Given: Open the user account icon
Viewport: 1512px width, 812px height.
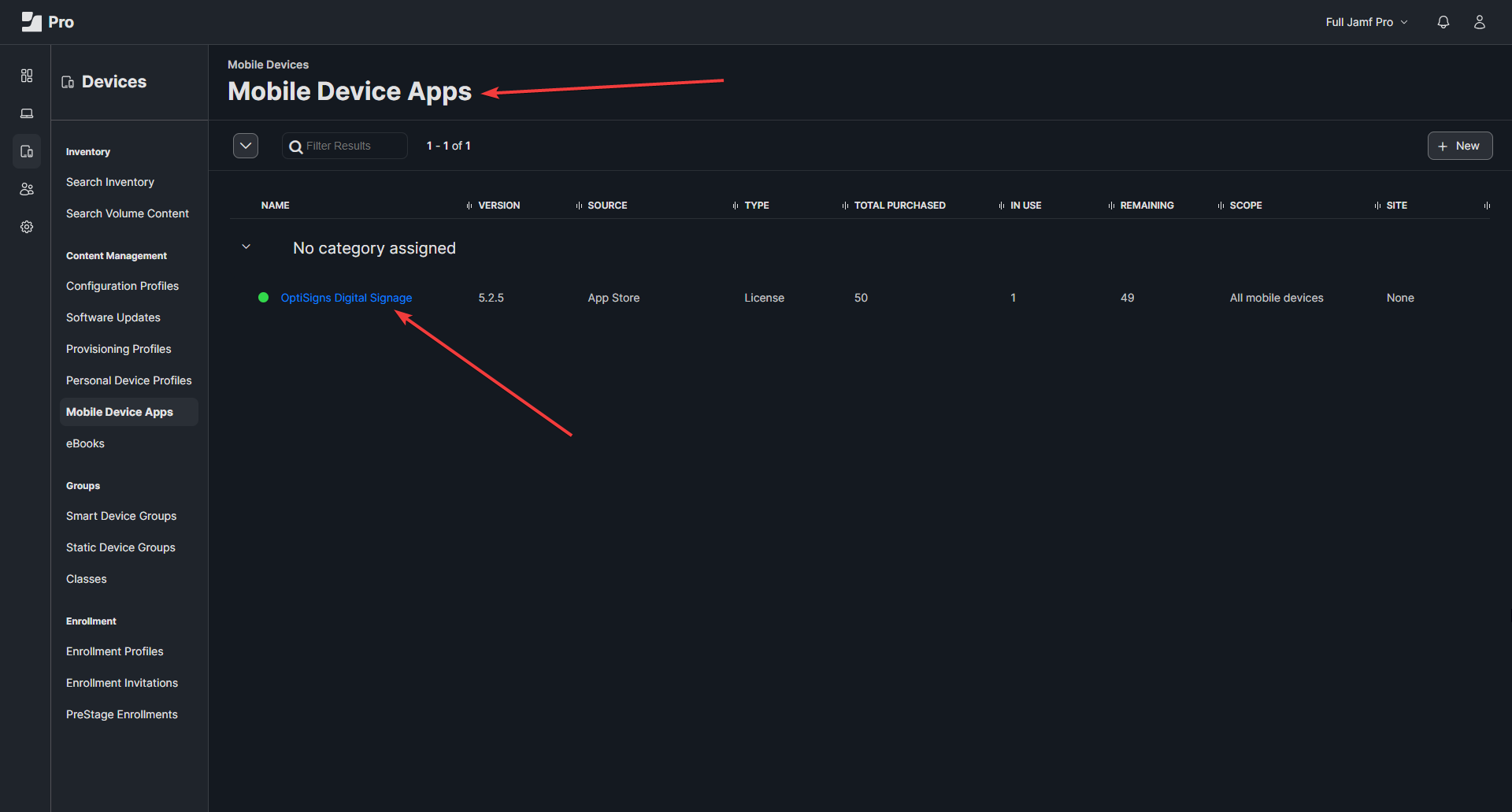Looking at the screenshot, I should (1480, 22).
